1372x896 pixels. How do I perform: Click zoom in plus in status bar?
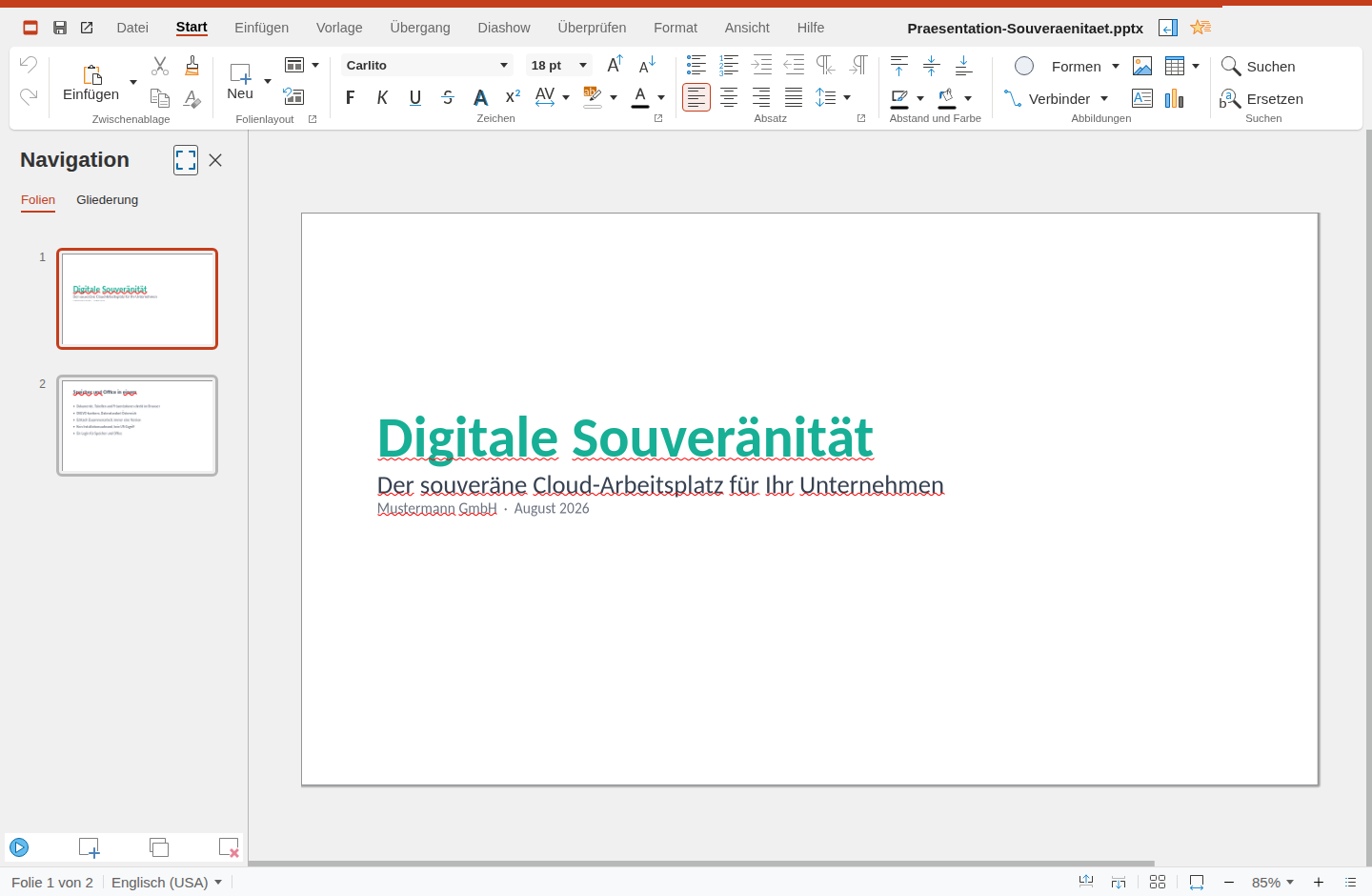click(x=1319, y=882)
